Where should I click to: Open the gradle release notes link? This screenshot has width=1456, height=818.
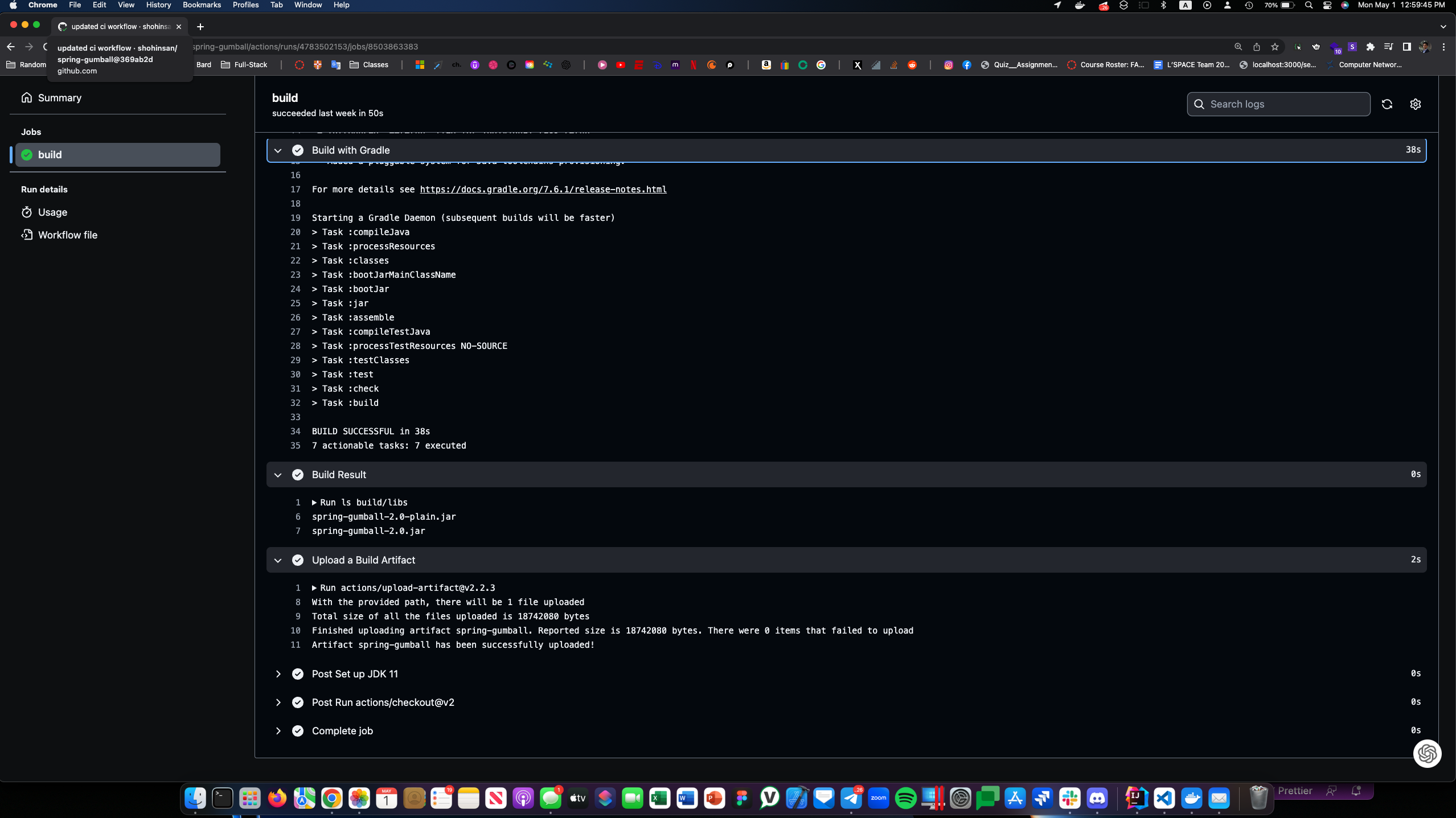click(x=543, y=189)
